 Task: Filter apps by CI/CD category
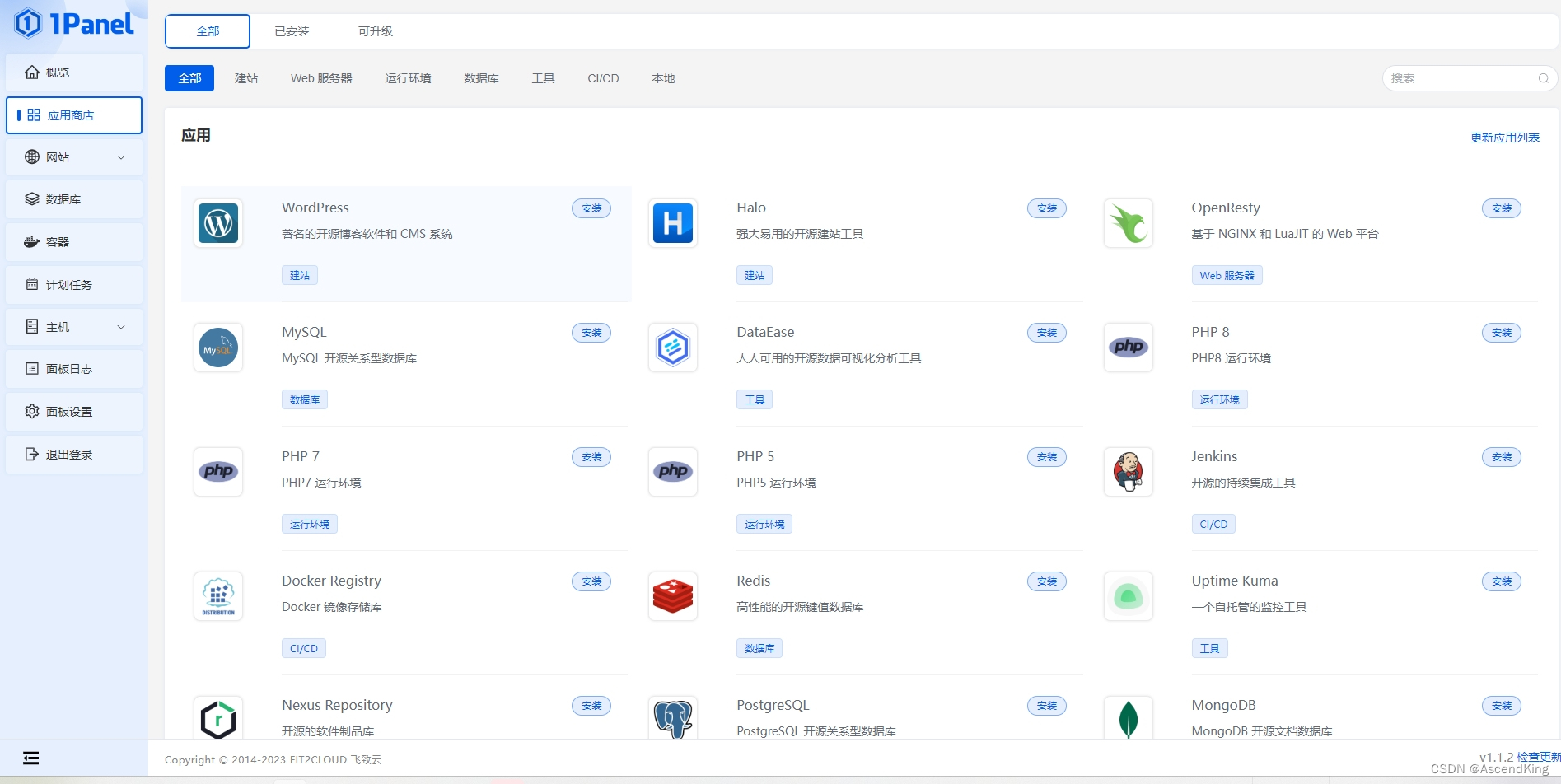pos(603,78)
